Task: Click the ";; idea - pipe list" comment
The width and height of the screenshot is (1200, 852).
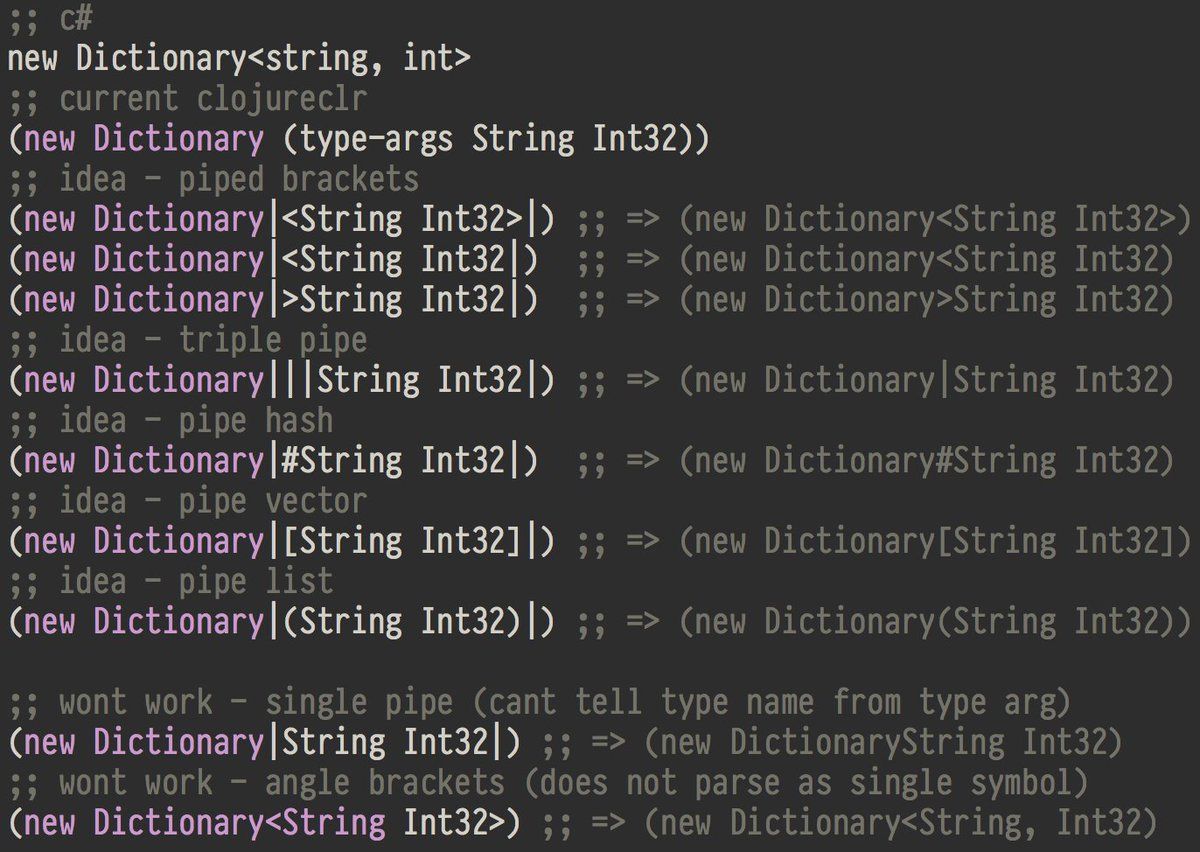Action: [x=171, y=581]
